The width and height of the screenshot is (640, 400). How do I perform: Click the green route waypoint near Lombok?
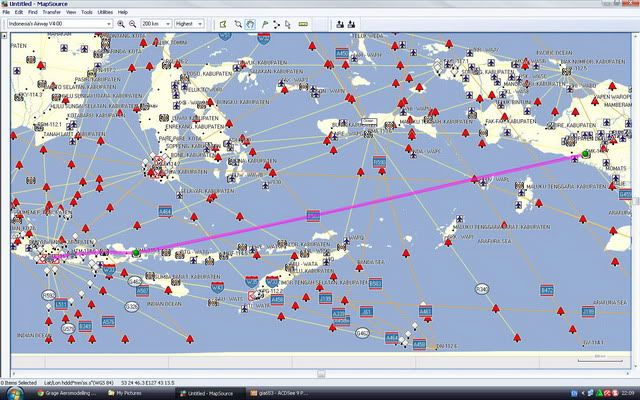[136, 253]
